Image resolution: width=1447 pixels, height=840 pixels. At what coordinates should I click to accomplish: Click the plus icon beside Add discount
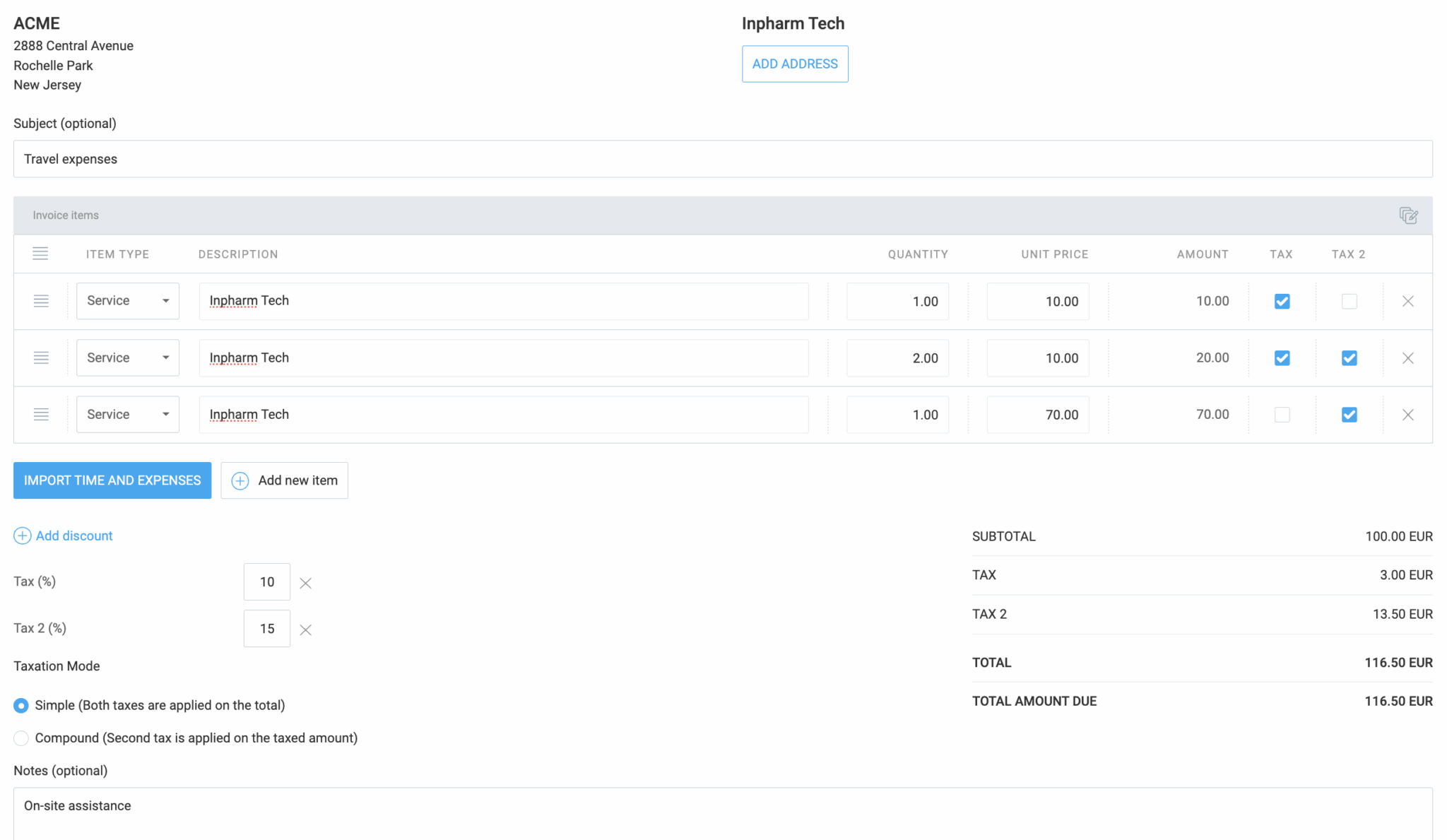[x=22, y=536]
